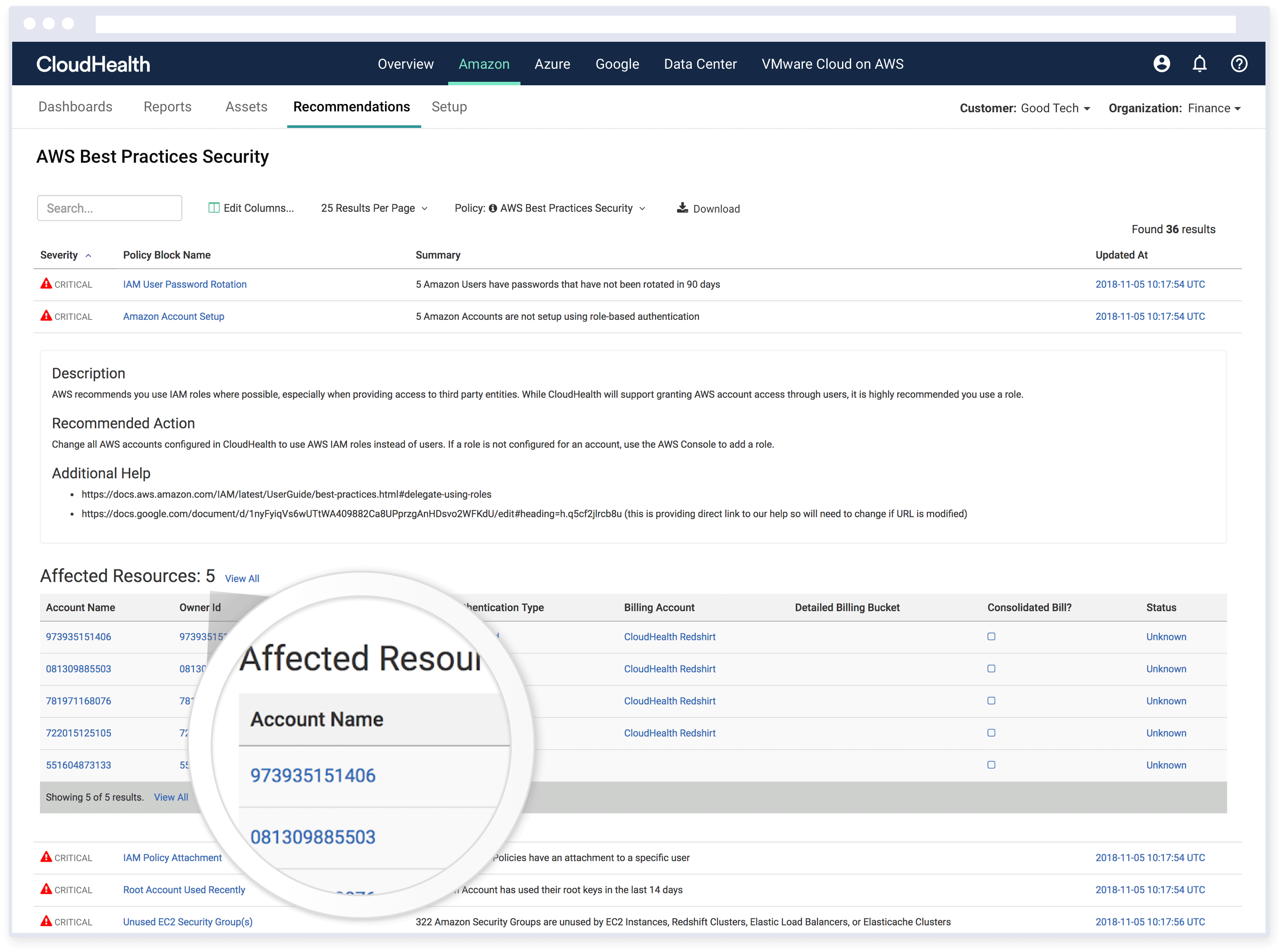Open the Root Account Used Recently link
This screenshot has height=952, width=1282.
click(184, 890)
